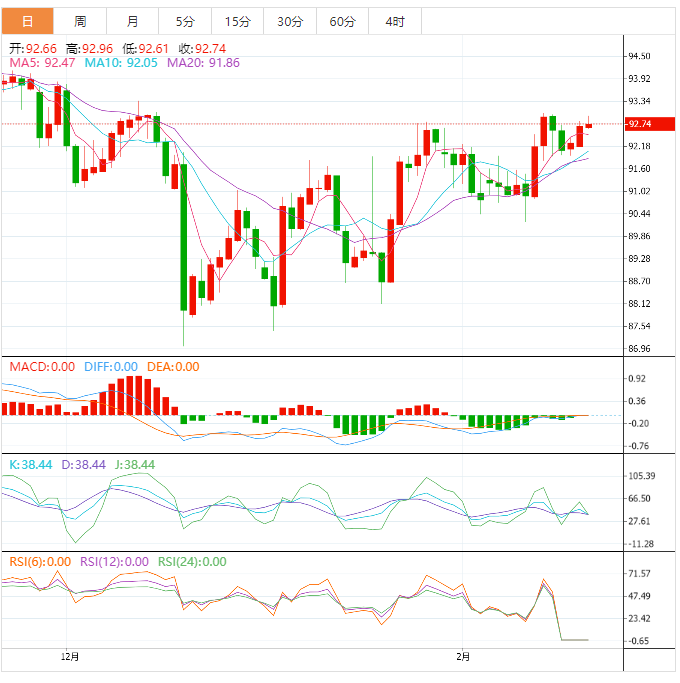Screen dimensions: 680x683
Task: Click the 86.96 price axis label
Action: (x=639, y=348)
